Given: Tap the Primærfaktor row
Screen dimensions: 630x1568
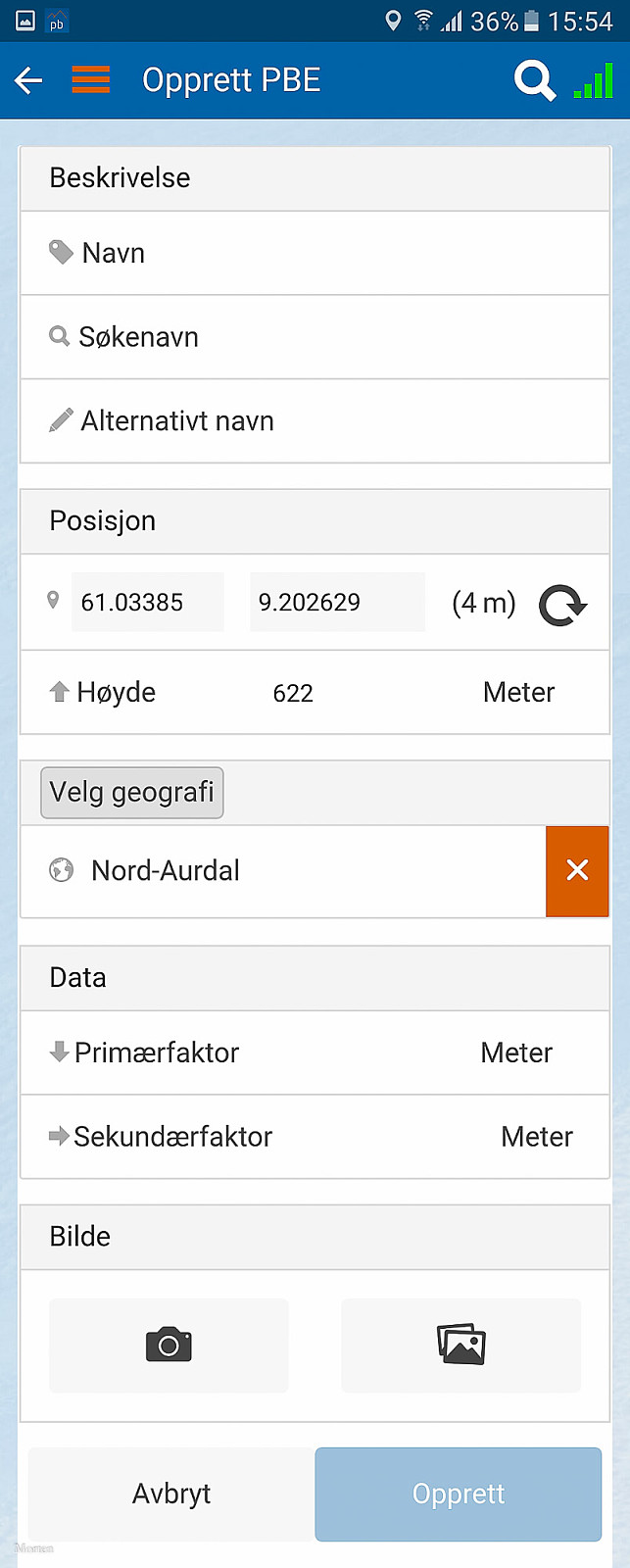Looking at the screenshot, I should [x=315, y=1053].
